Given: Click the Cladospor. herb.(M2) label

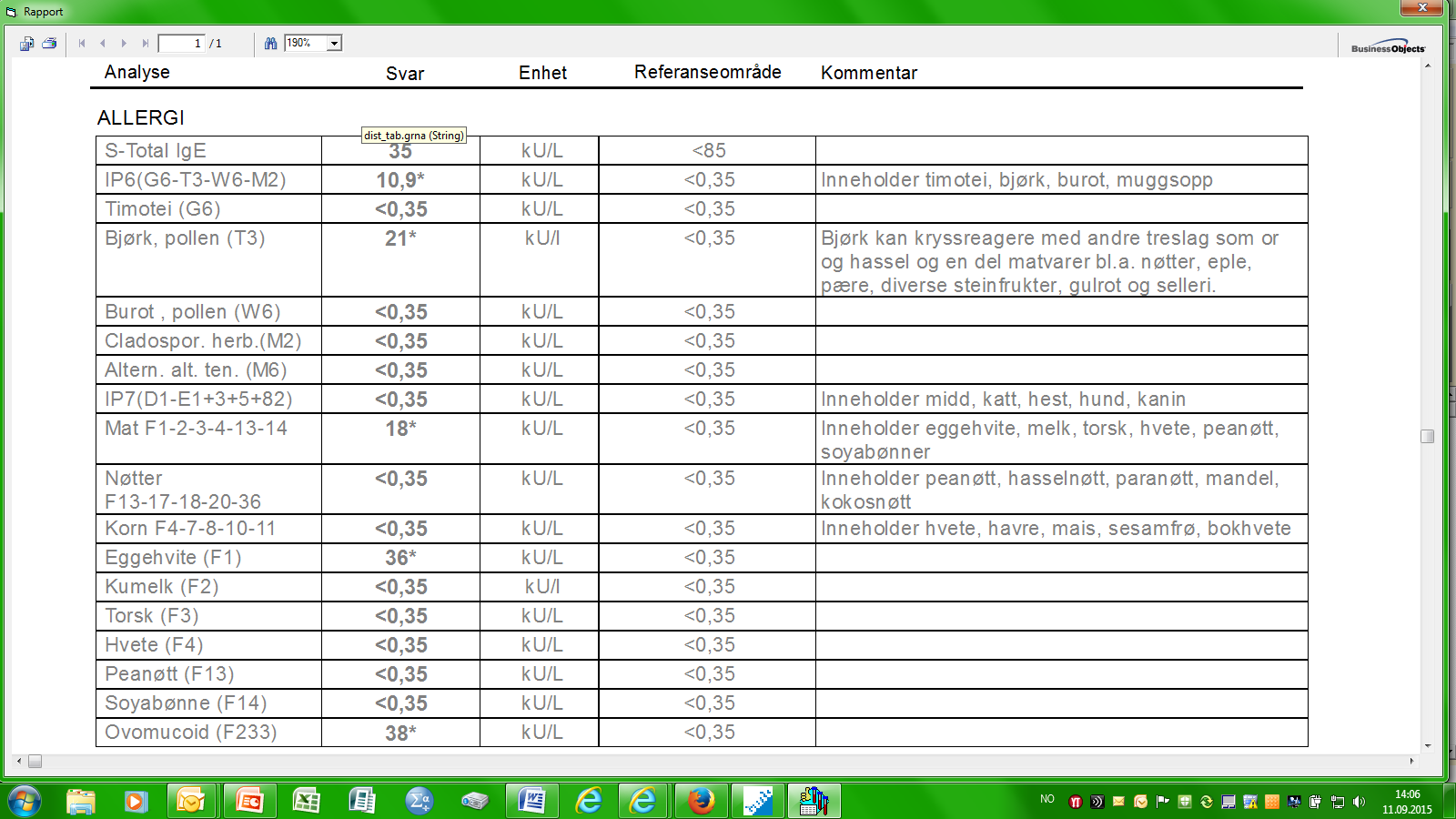Looking at the screenshot, I should [x=203, y=340].
